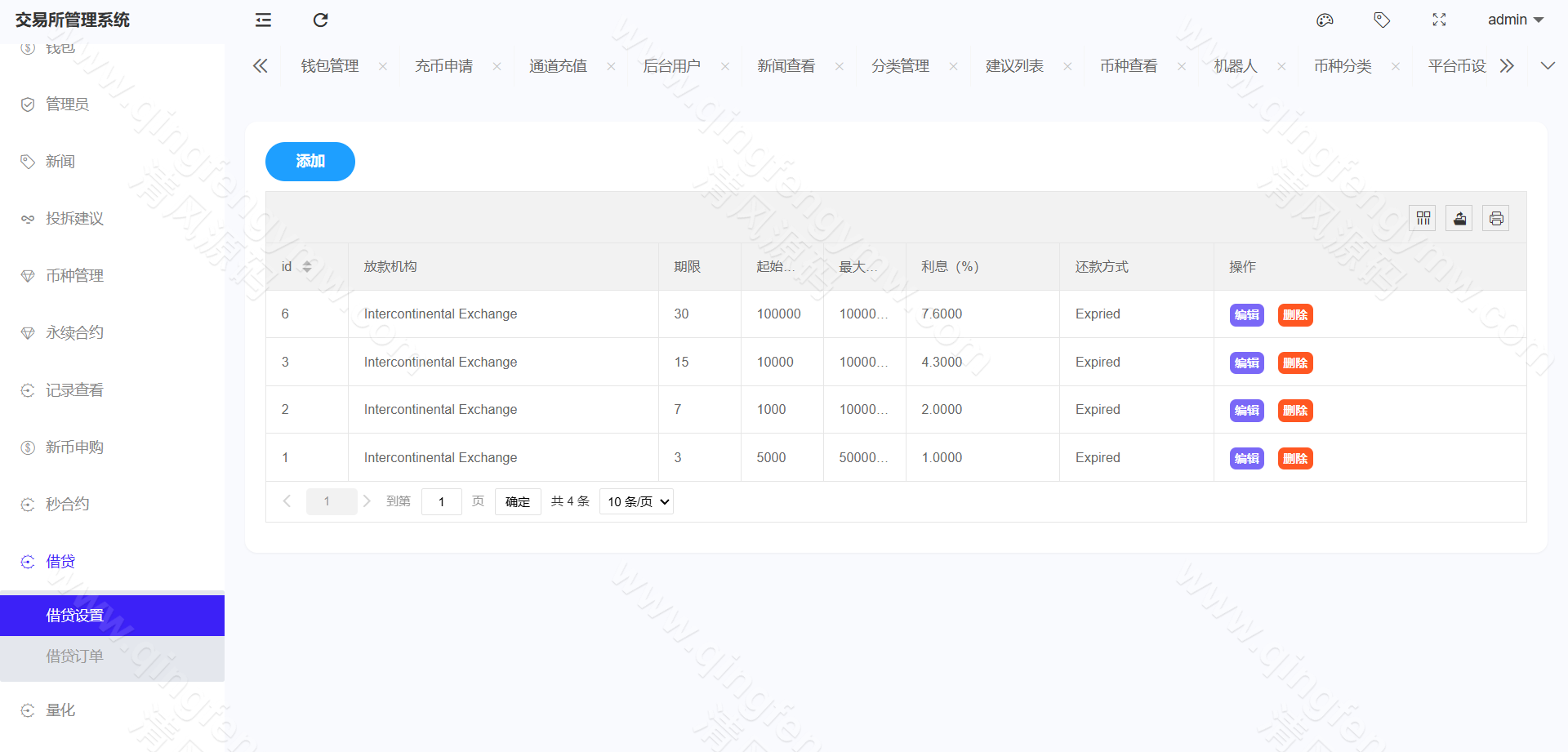Print the loan settings table
1568x752 pixels.
click(x=1496, y=218)
